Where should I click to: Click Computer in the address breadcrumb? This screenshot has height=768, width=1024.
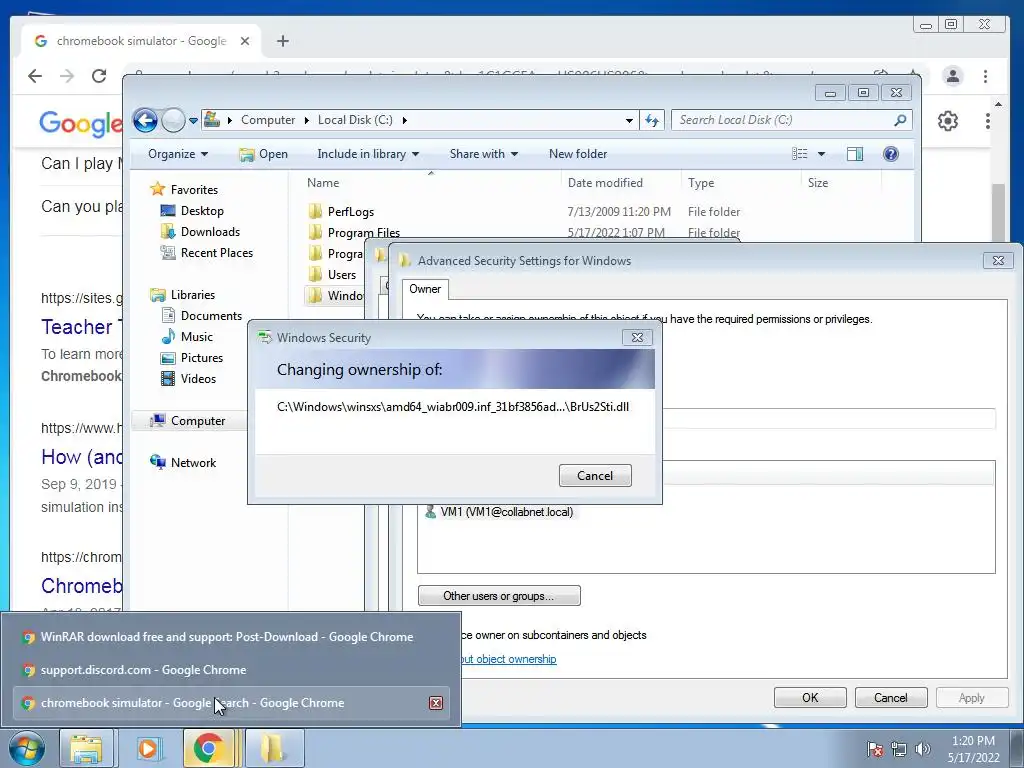268,120
